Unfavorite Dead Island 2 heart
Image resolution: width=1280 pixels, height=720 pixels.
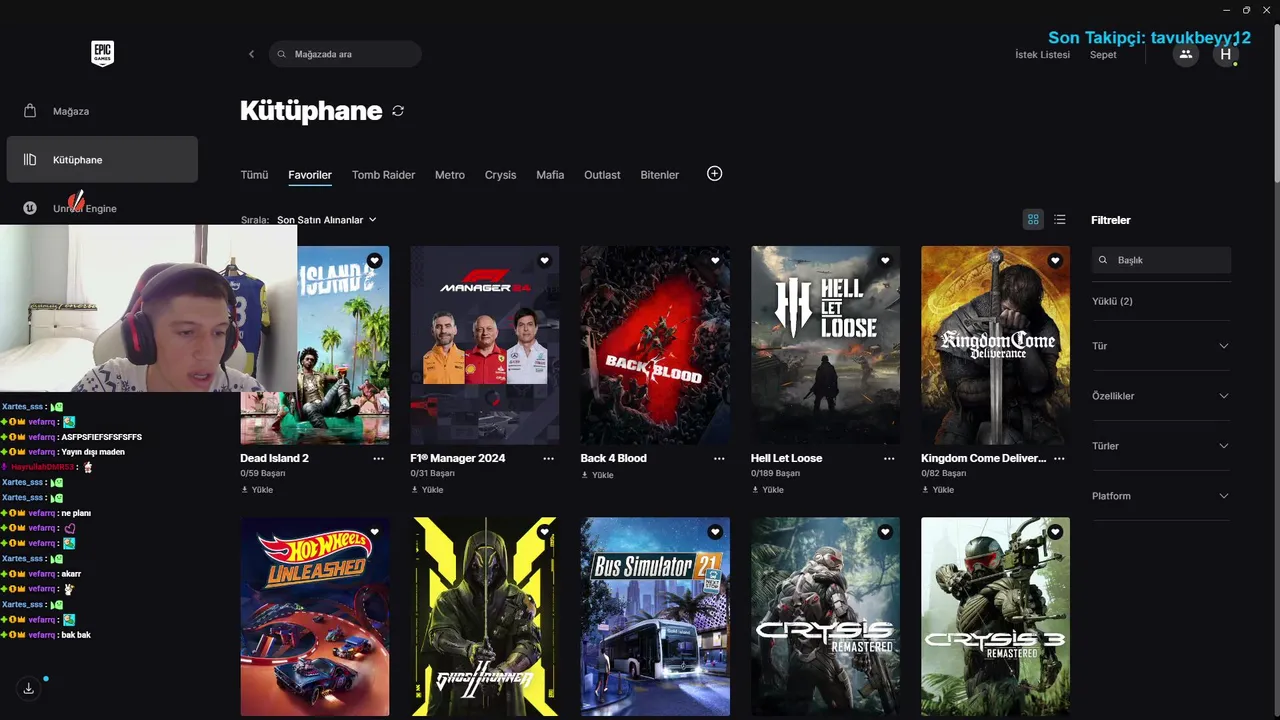374,261
